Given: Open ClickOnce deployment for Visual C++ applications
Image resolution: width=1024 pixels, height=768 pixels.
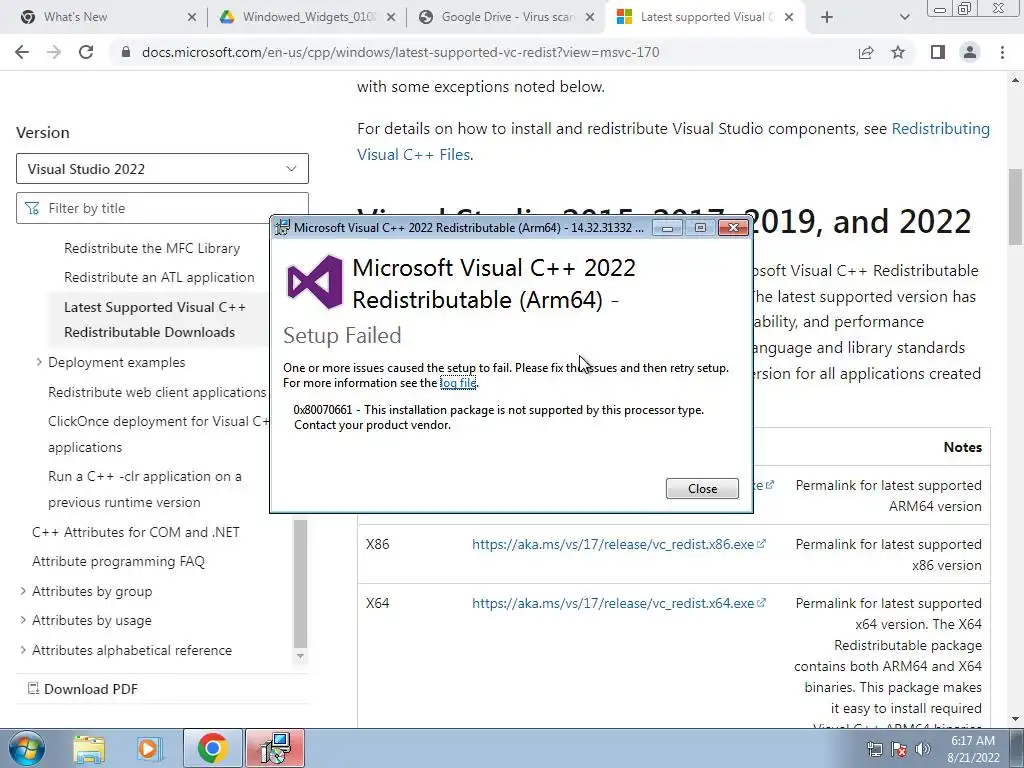Looking at the screenshot, I should 159,434.
